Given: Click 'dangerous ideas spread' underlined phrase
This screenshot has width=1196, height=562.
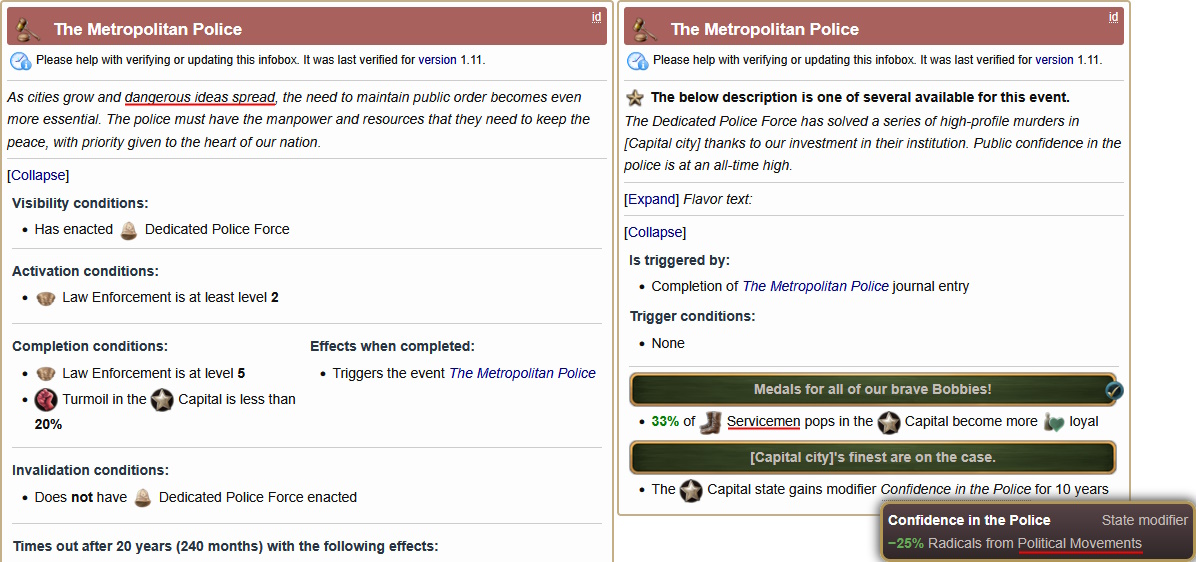Looking at the screenshot, I should [200, 98].
